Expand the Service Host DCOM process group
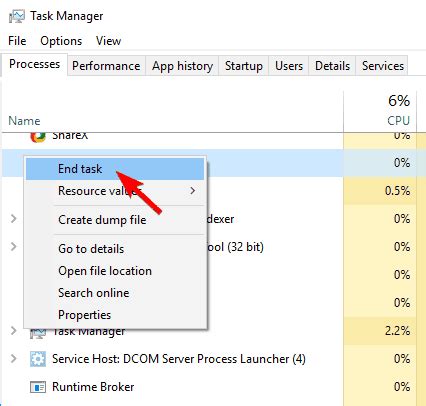 (13, 359)
